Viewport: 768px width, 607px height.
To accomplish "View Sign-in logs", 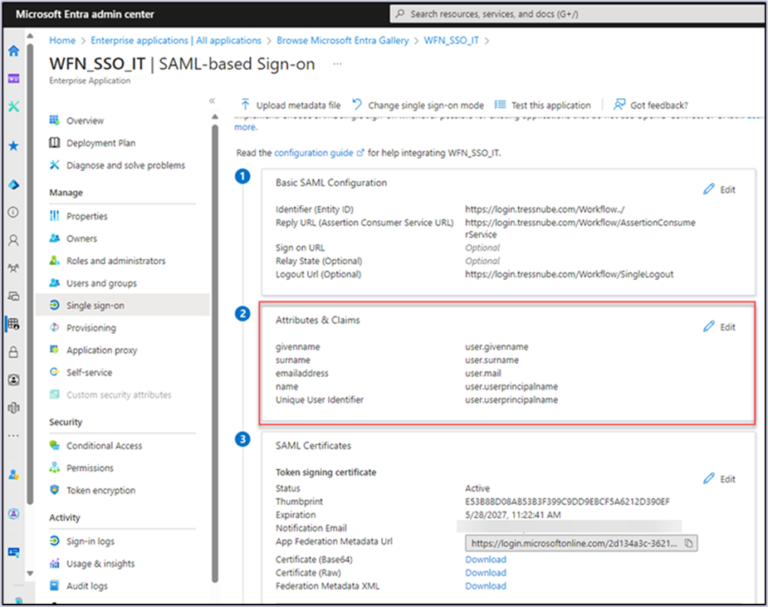I will pyautogui.click(x=90, y=541).
